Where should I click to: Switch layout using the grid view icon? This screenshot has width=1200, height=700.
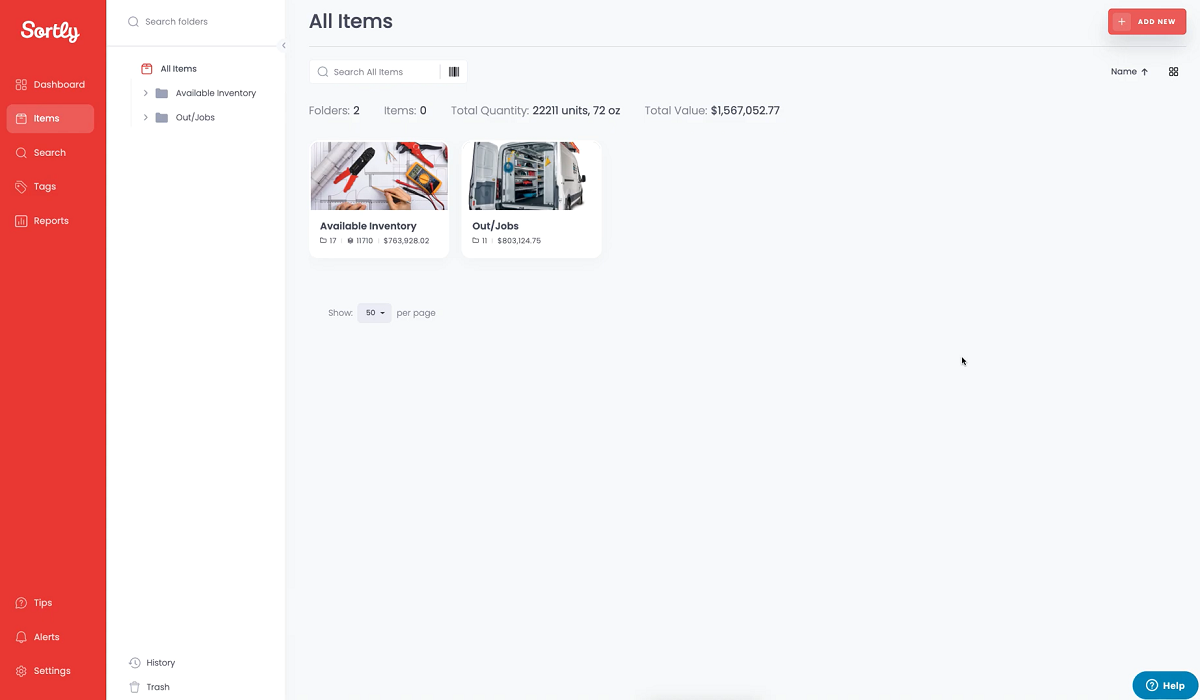click(x=1173, y=72)
